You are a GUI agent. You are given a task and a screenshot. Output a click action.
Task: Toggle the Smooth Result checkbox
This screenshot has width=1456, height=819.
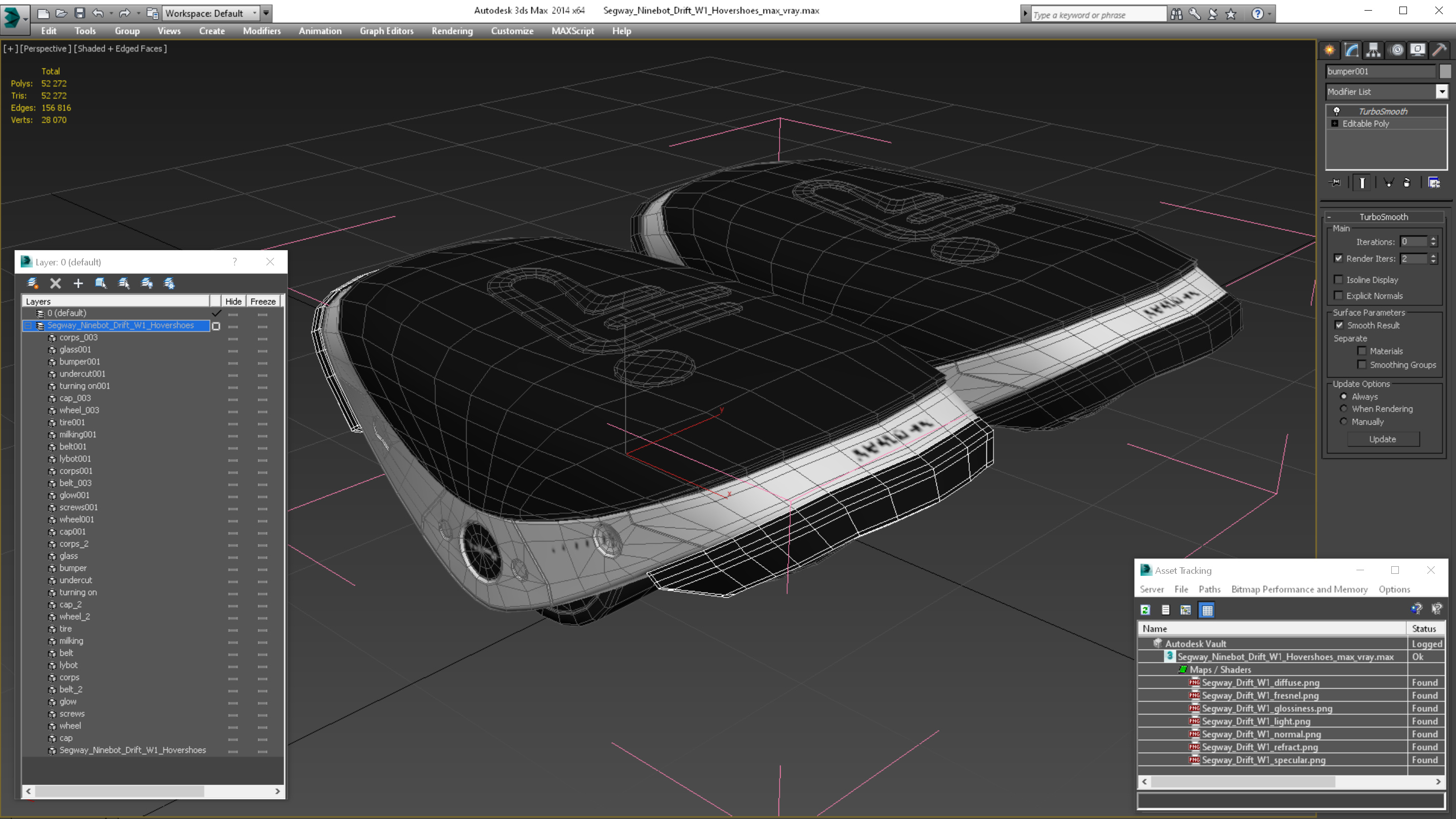point(1339,325)
